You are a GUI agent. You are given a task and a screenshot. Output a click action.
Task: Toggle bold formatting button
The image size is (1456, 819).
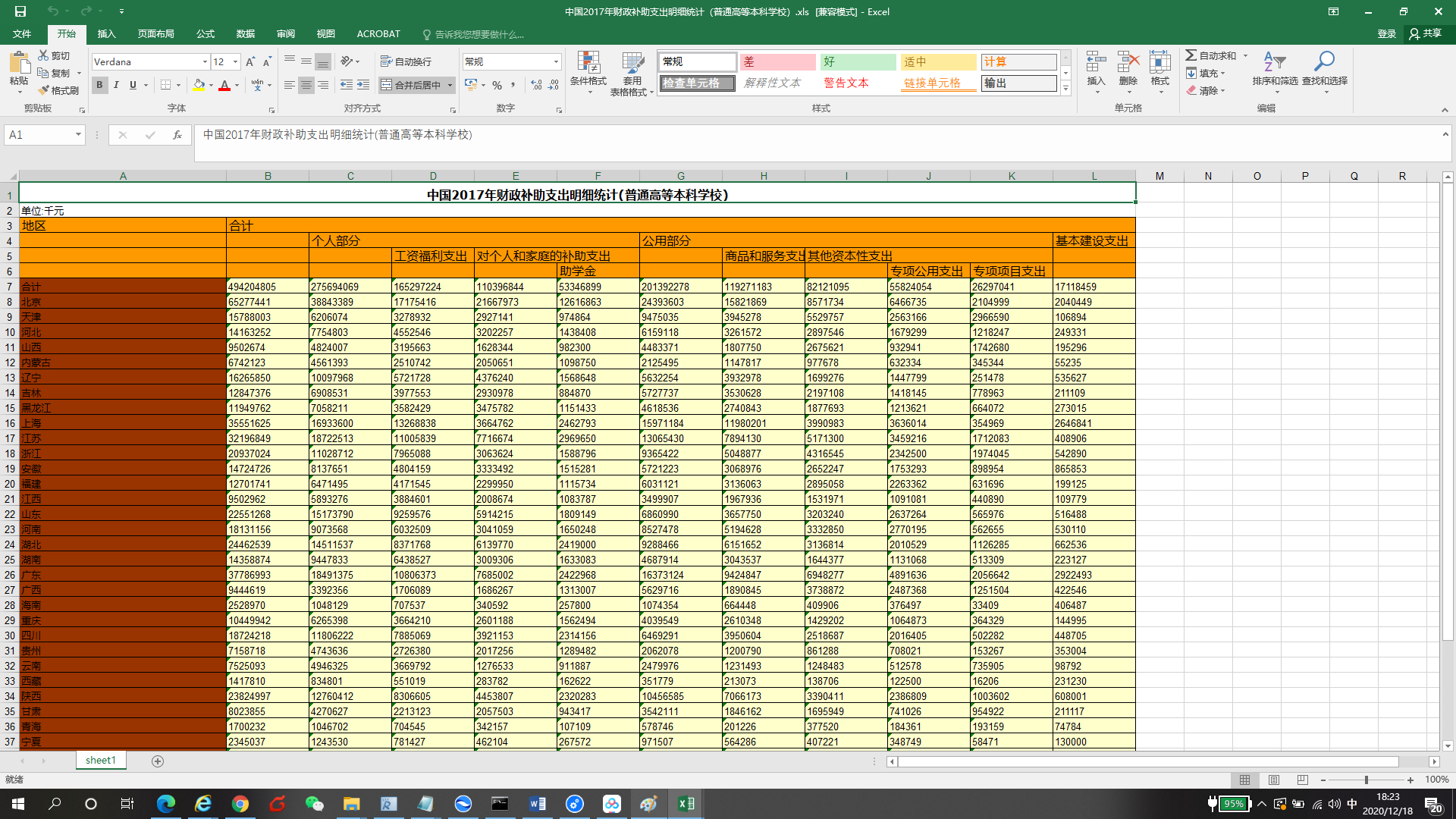(99, 85)
